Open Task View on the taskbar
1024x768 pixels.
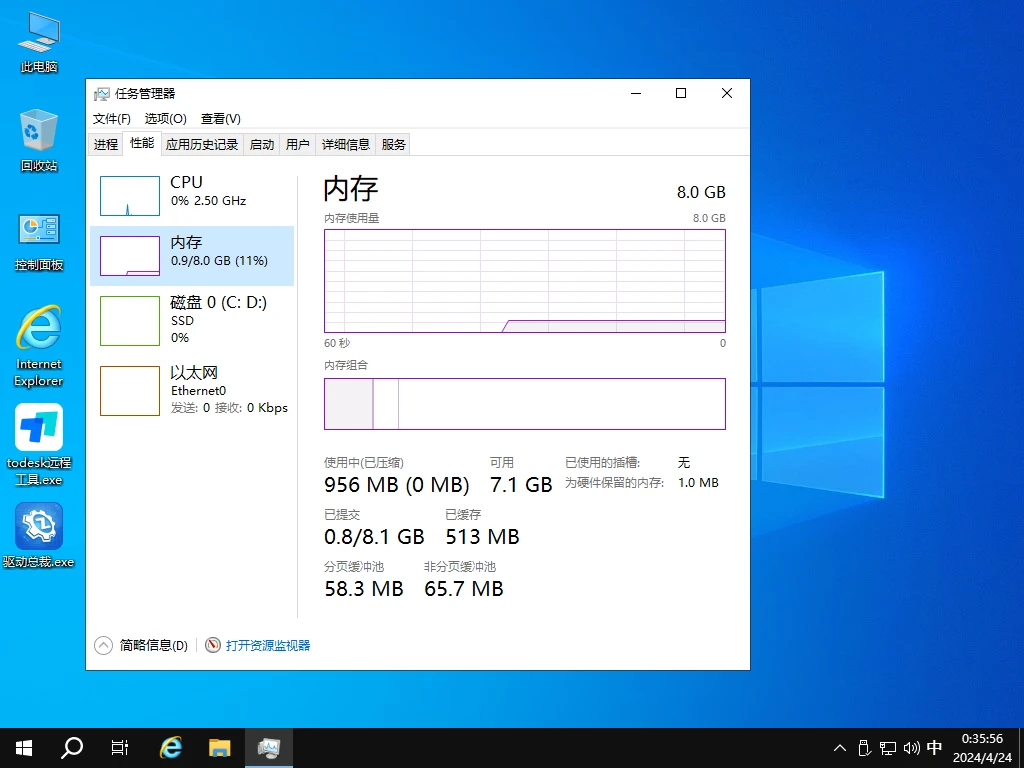pos(120,748)
